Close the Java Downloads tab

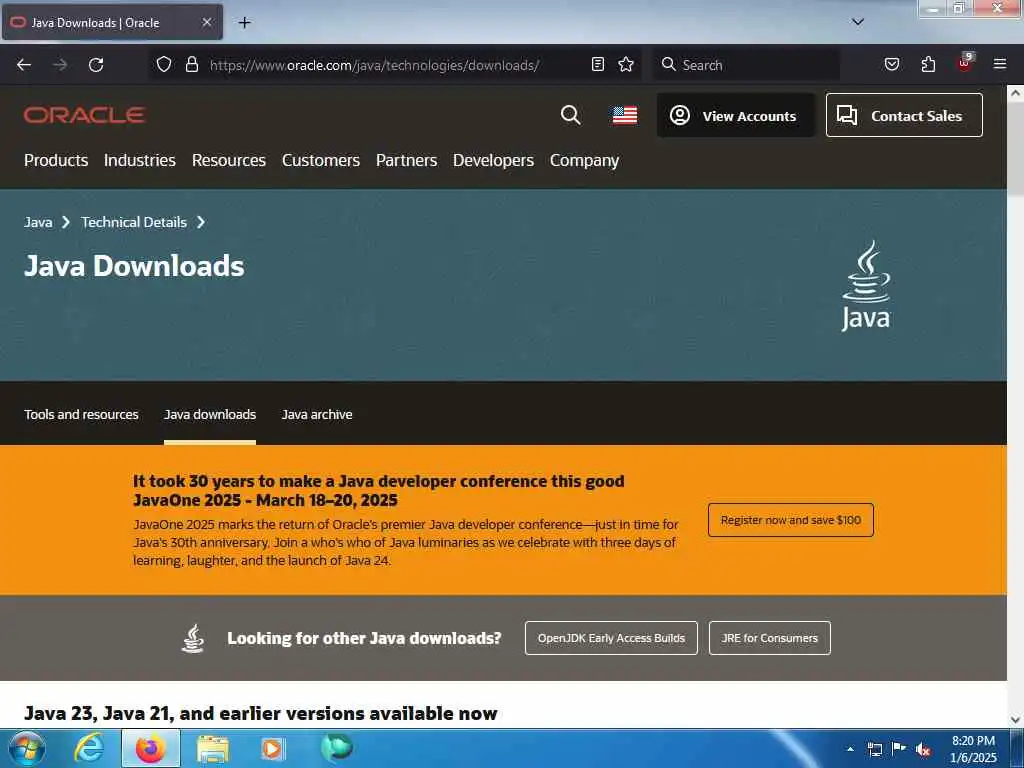coord(206,22)
